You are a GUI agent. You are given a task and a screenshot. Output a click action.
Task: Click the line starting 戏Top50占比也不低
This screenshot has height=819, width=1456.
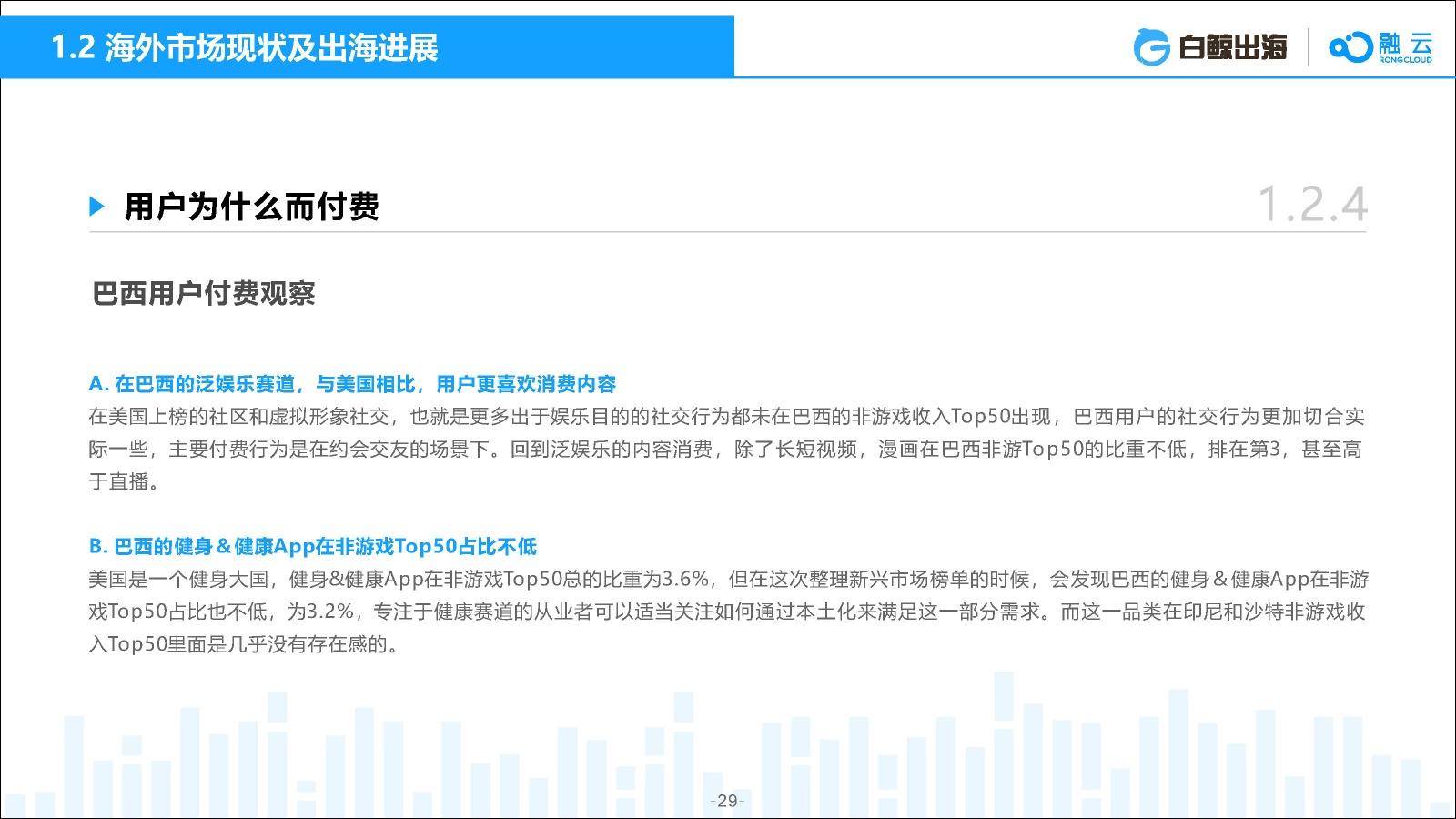727,612
